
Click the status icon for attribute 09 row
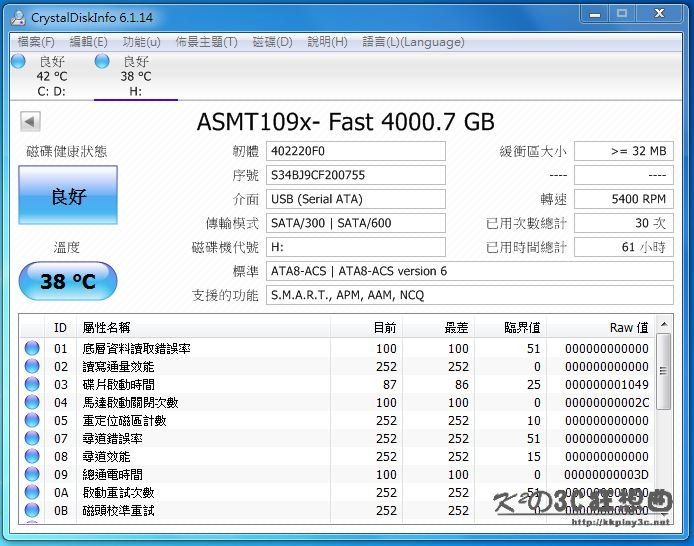(32, 475)
